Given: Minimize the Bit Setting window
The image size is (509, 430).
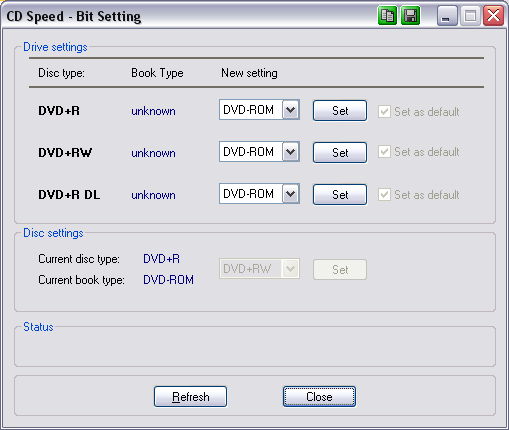Looking at the screenshot, I should [x=447, y=16].
